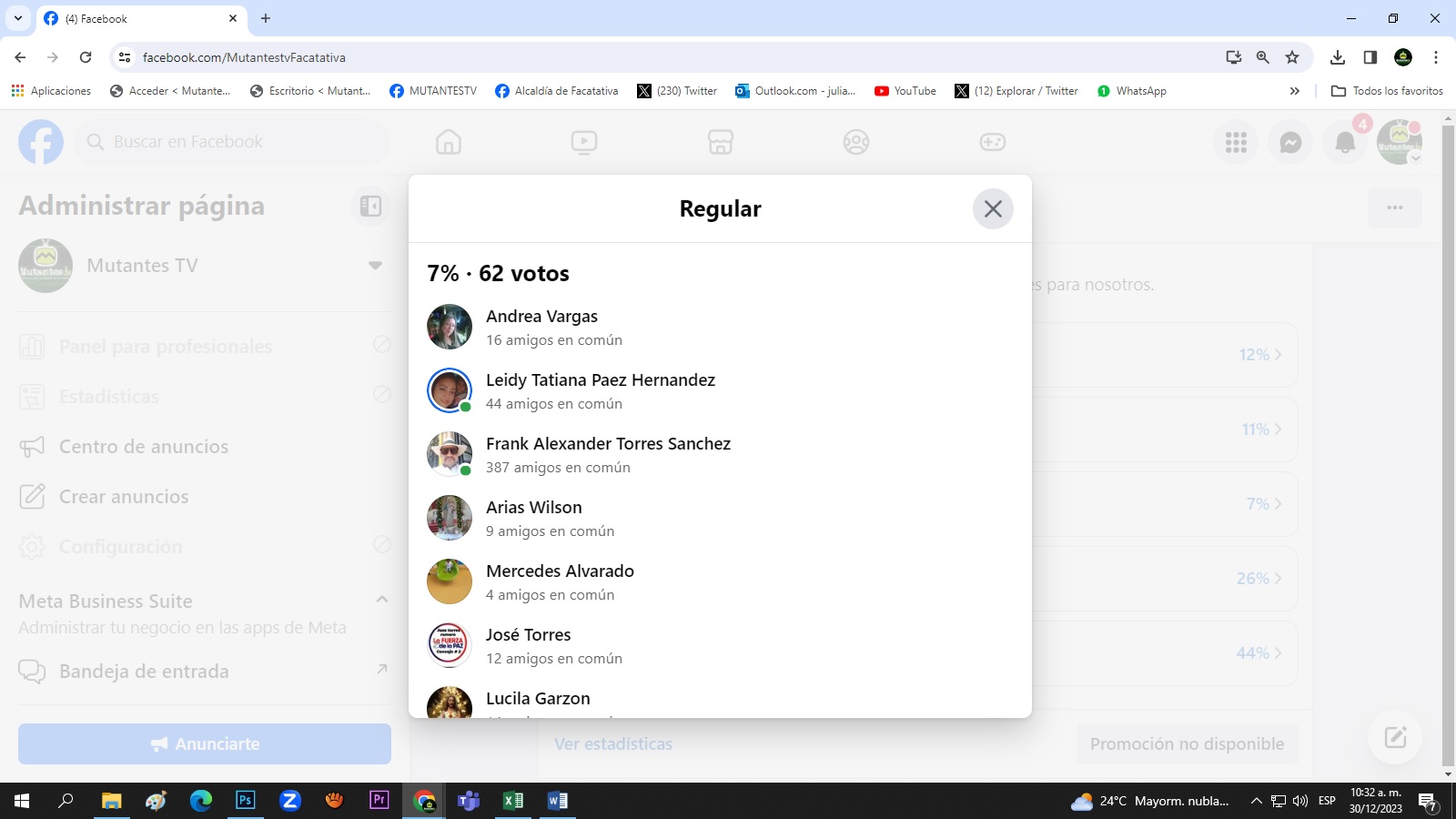The image size is (1456, 819).
Task: Collapse the Administrar página sidebar
Action: [x=370, y=207]
